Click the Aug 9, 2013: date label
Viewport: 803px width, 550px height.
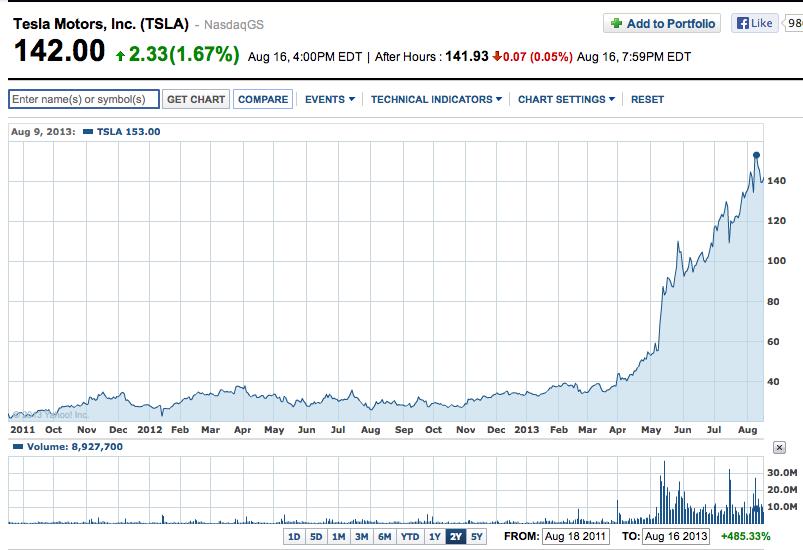click(43, 132)
